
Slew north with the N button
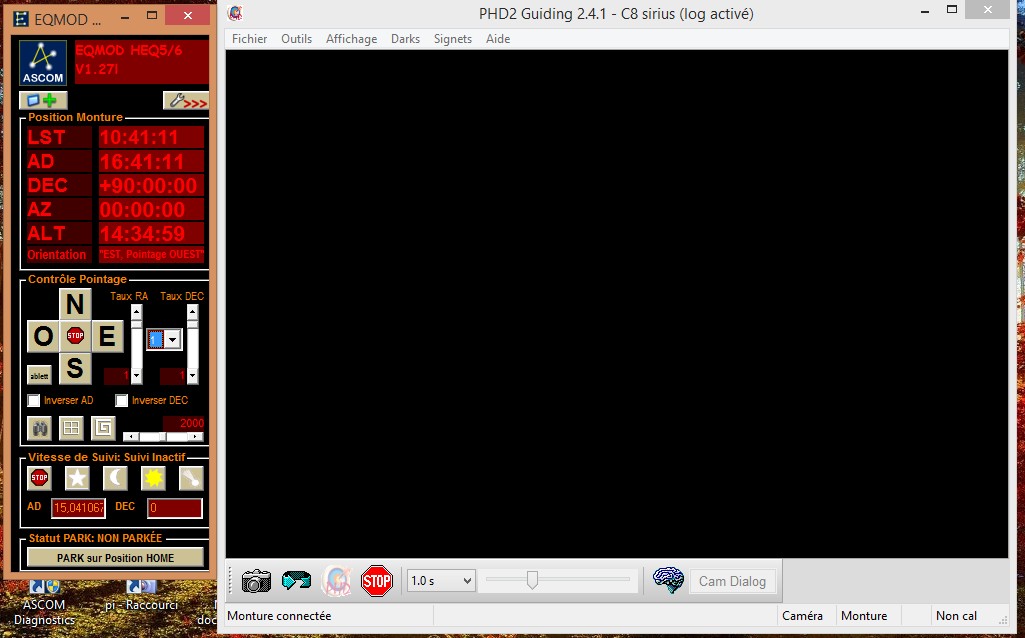pos(75,305)
